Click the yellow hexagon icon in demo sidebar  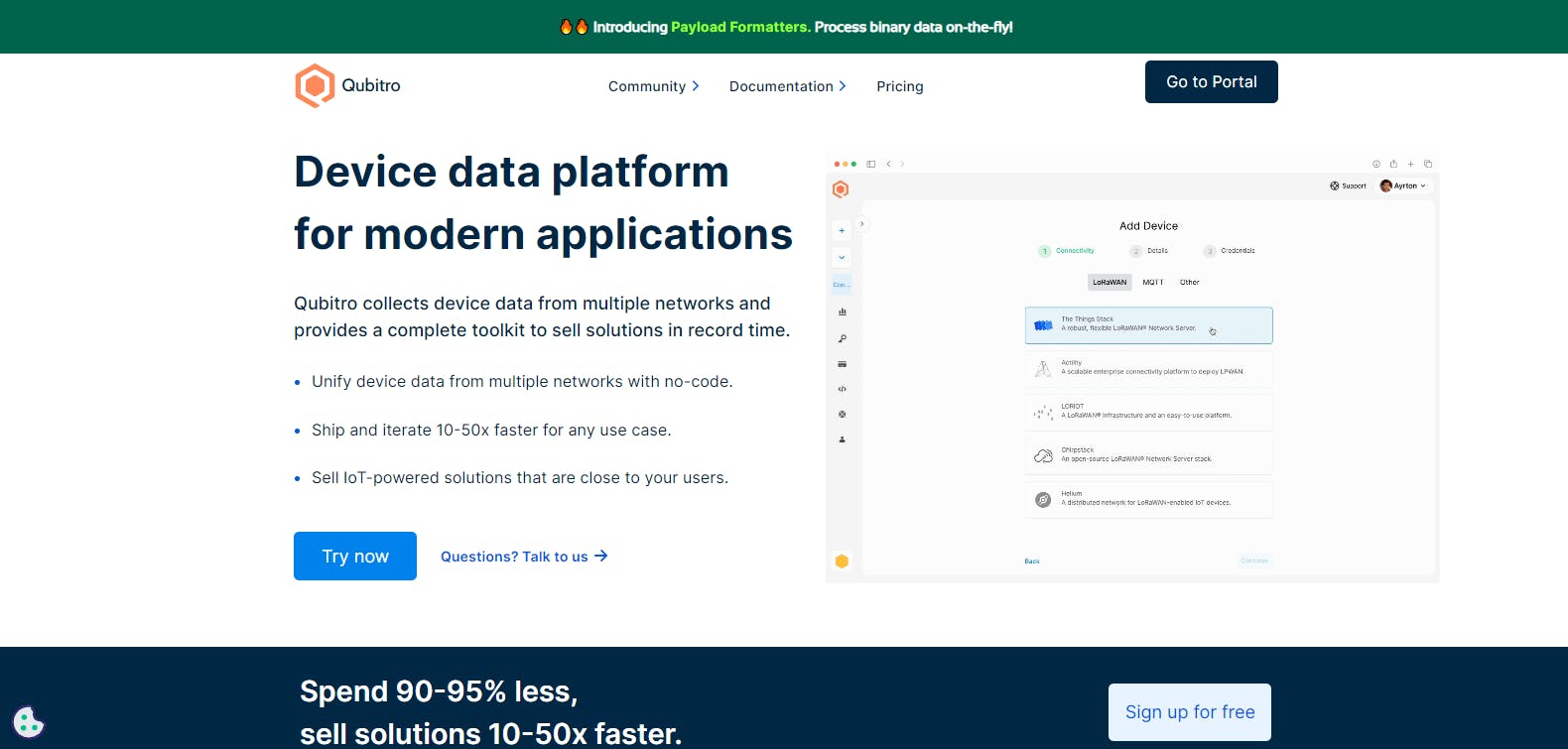coord(842,562)
